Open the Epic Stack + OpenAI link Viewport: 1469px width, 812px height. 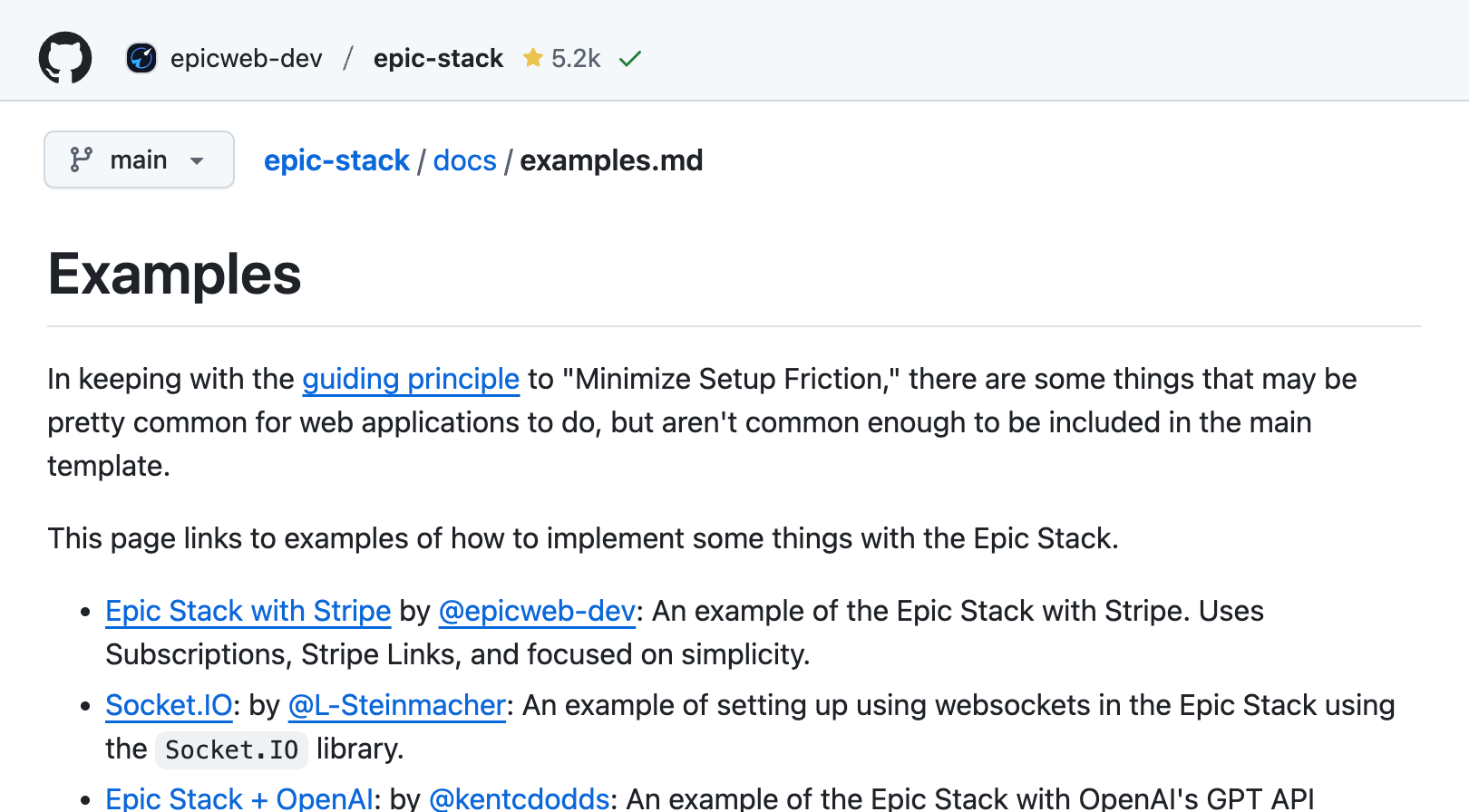[x=239, y=798]
